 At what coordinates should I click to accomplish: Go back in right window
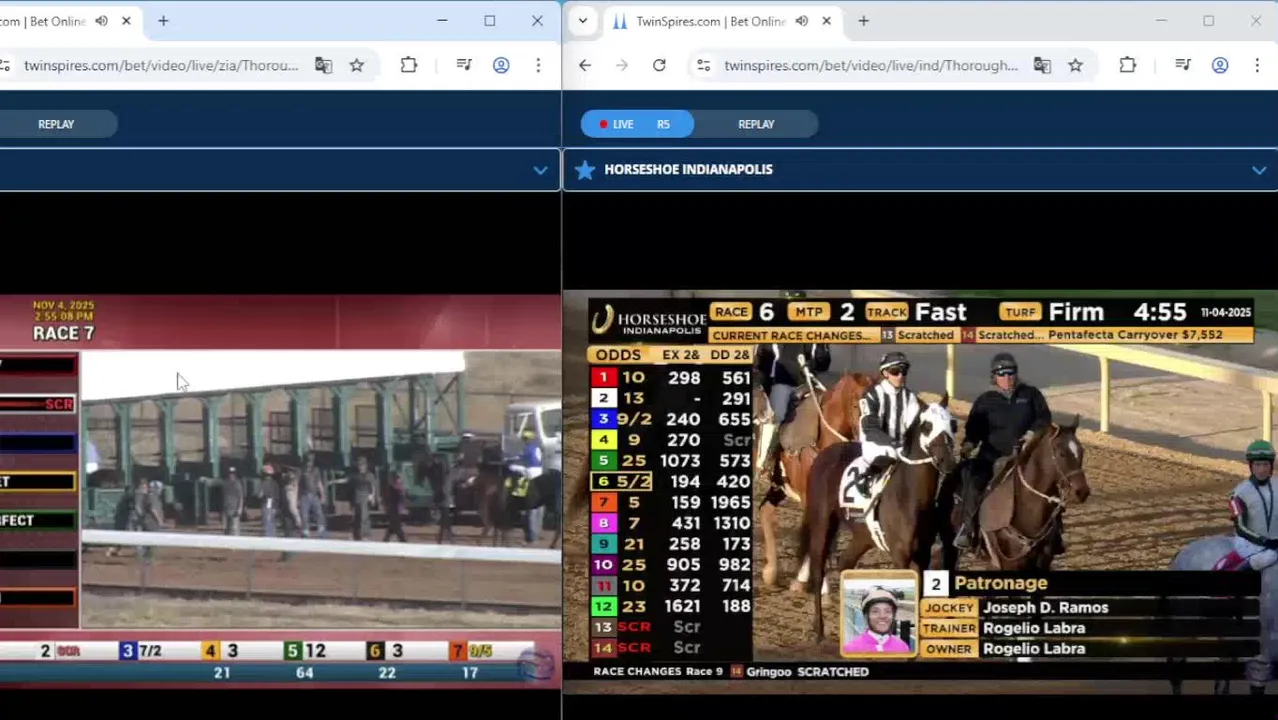(585, 65)
